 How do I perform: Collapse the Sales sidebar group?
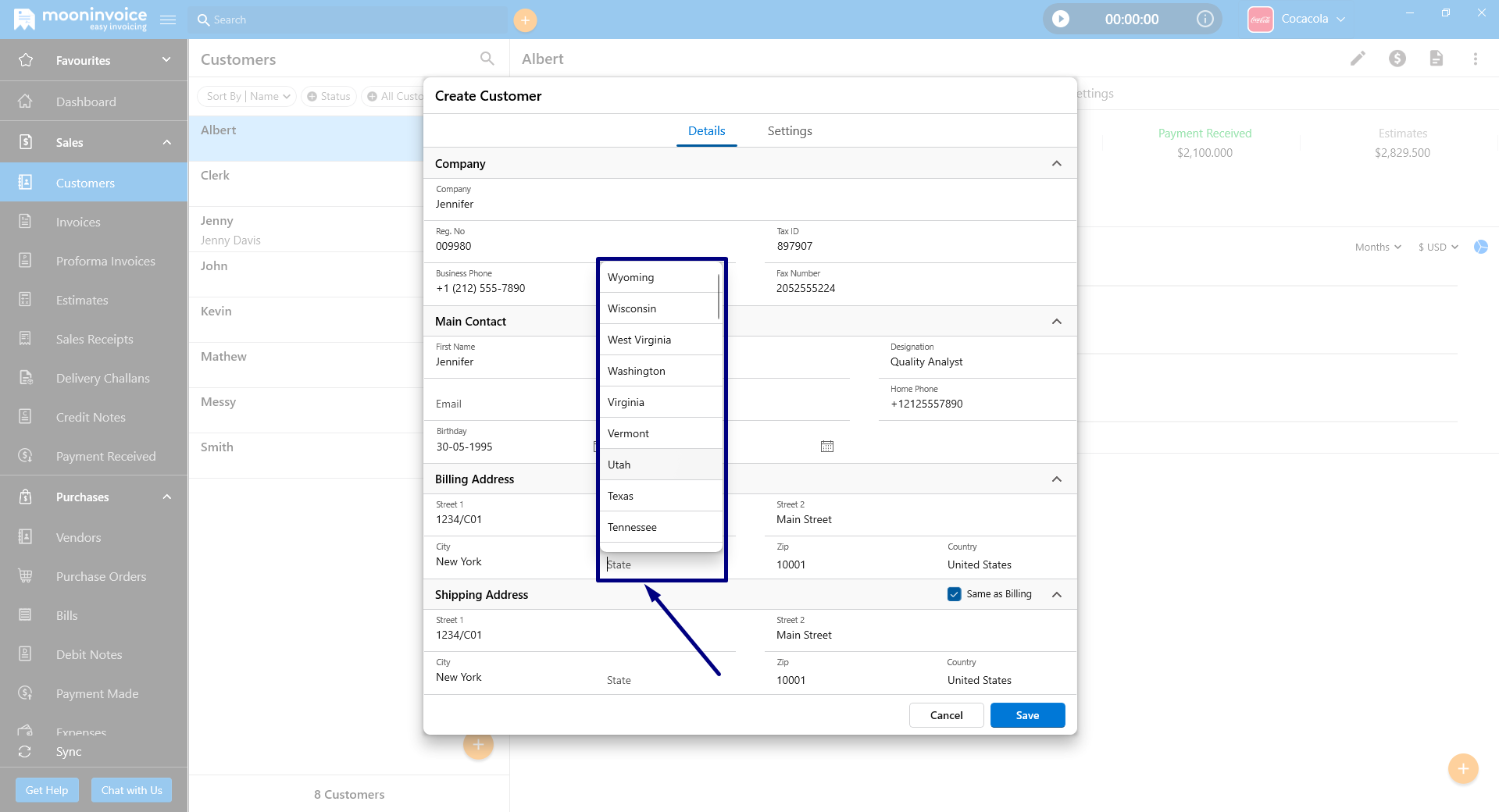167,142
